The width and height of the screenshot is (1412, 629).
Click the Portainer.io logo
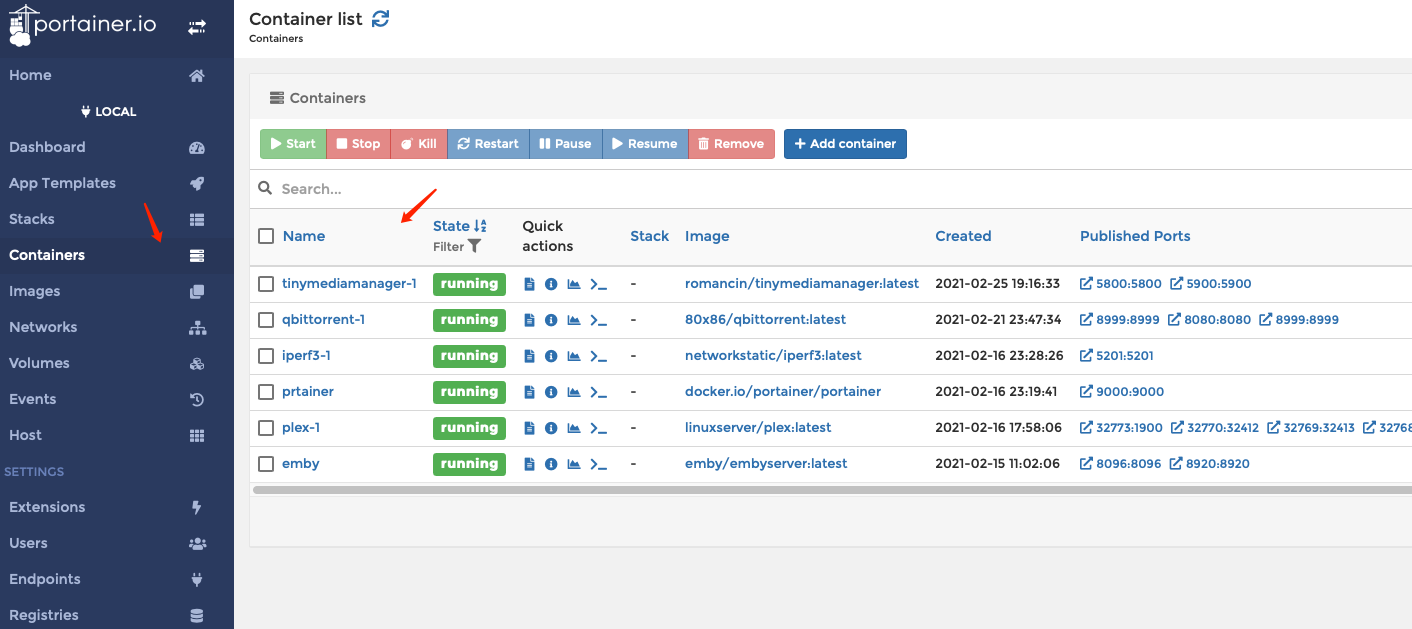tap(82, 24)
